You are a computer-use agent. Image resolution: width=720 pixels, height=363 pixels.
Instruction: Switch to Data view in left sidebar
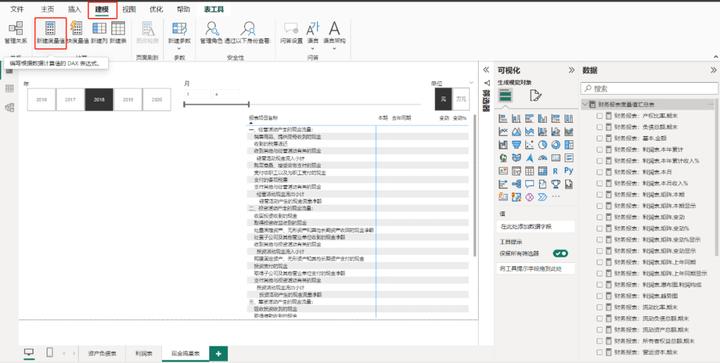(10, 89)
